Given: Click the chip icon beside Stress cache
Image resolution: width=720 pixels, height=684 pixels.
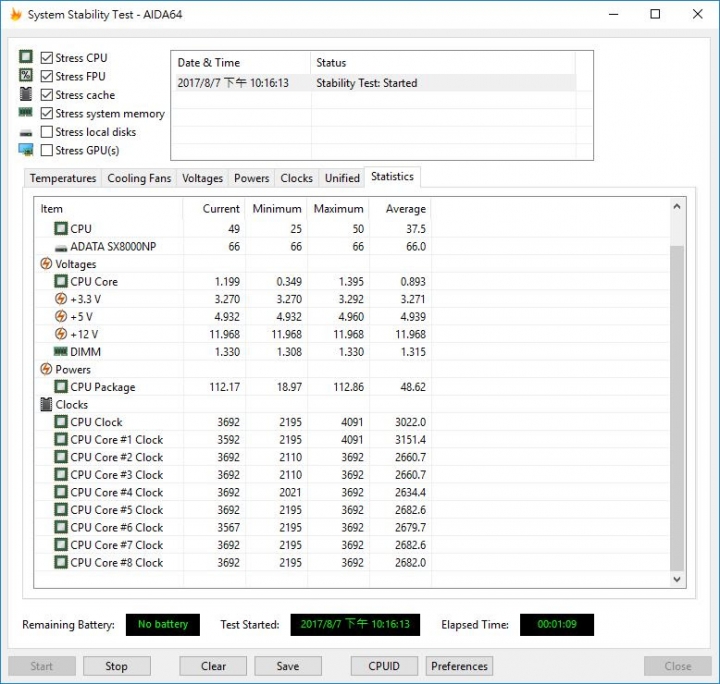Looking at the screenshot, I should (x=26, y=94).
